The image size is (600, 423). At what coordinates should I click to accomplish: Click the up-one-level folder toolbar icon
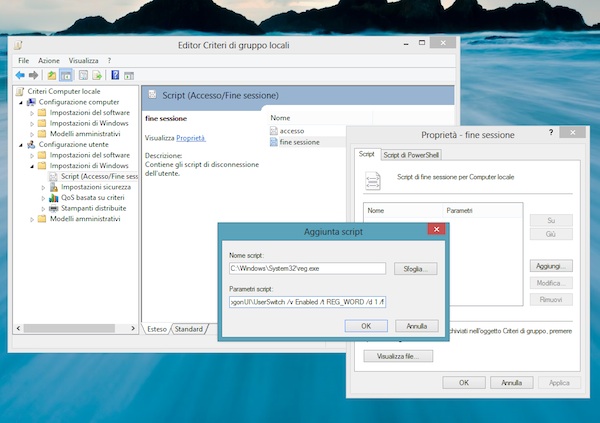[51, 75]
